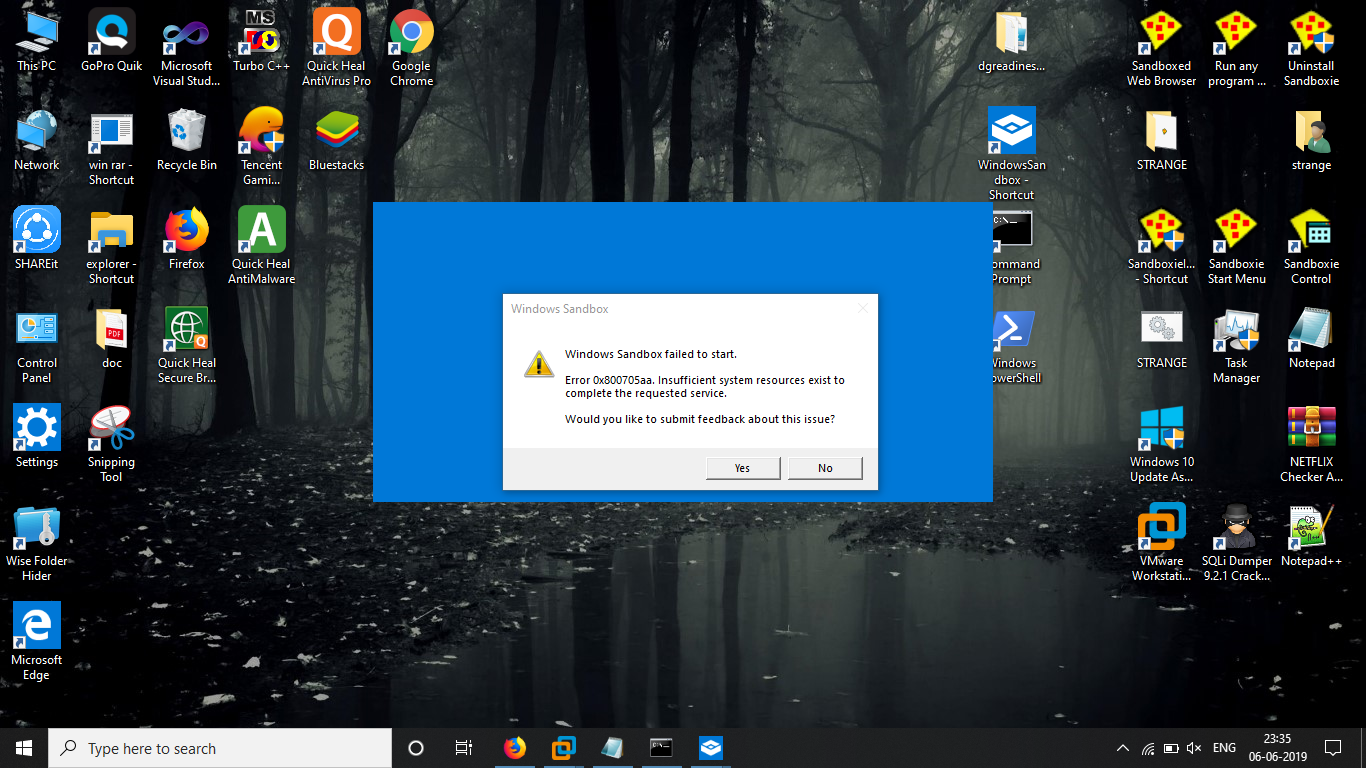Viewport: 1366px width, 768px height.
Task: Launch Snipping Tool shortcut
Action: [x=112, y=446]
